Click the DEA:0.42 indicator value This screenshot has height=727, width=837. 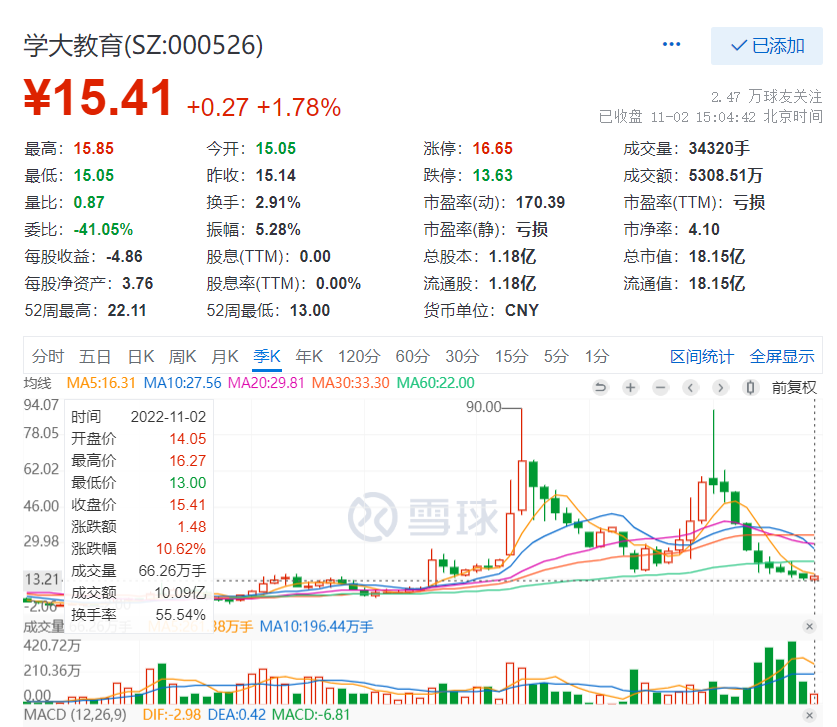(x=236, y=715)
